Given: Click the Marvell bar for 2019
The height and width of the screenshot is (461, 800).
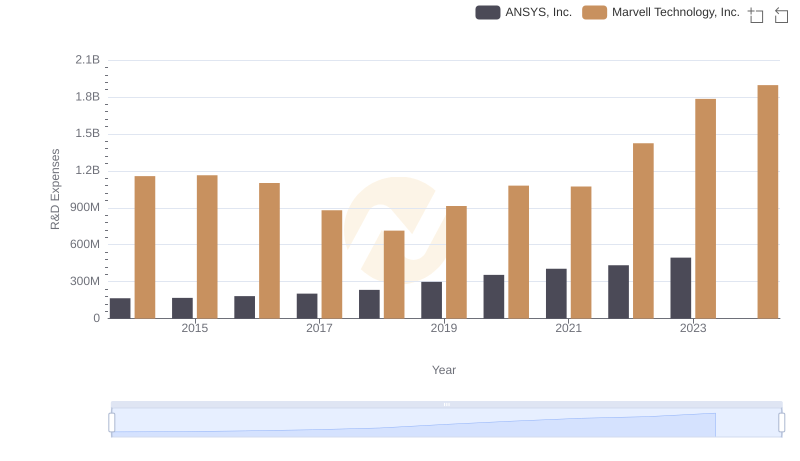Looking at the screenshot, I should (456, 262).
